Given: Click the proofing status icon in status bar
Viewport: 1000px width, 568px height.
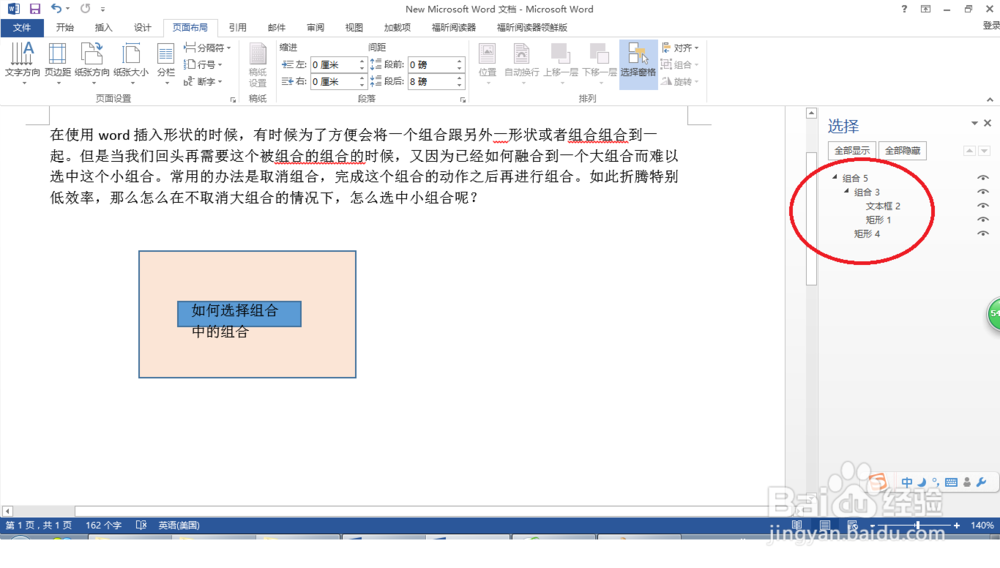Looking at the screenshot, I should [142, 525].
